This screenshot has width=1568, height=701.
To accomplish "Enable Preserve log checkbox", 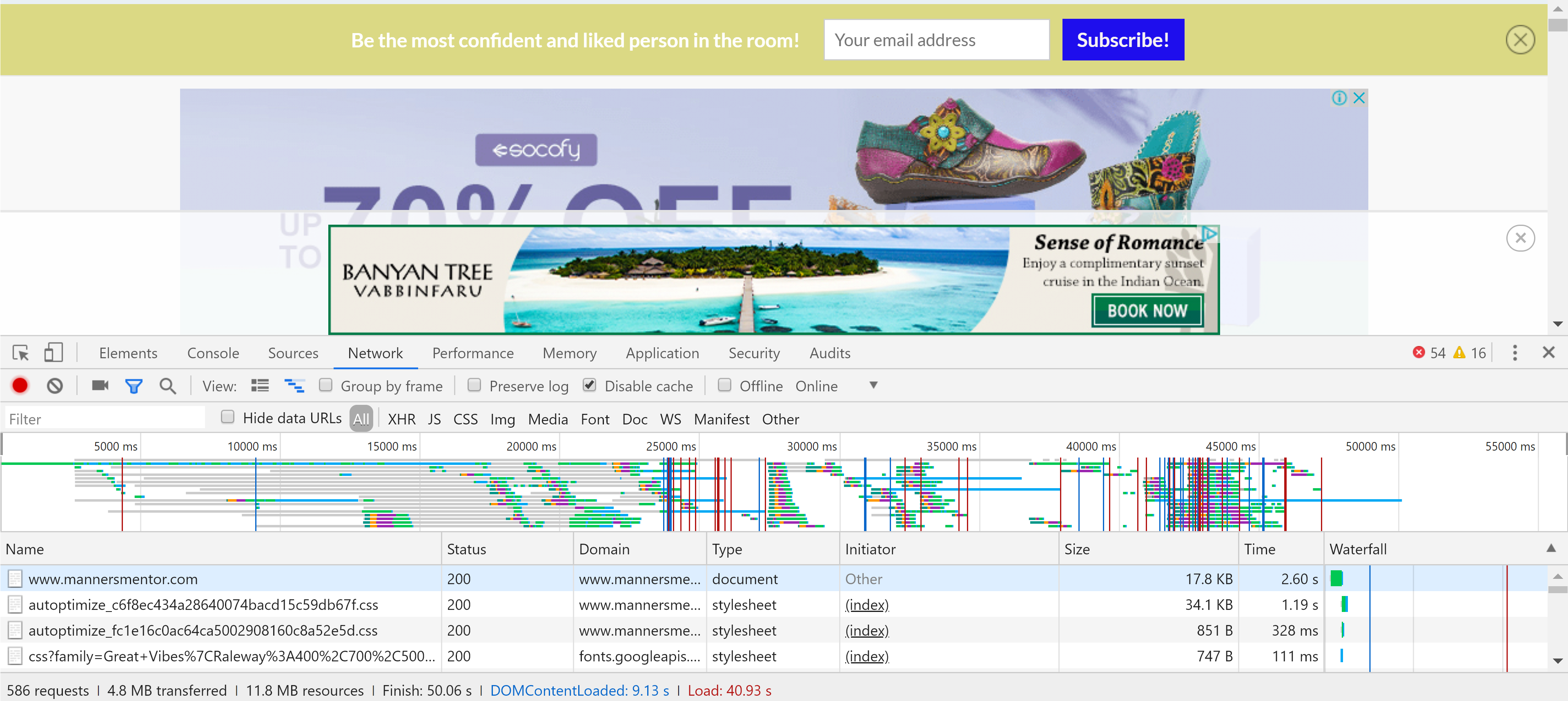I will click(474, 385).
